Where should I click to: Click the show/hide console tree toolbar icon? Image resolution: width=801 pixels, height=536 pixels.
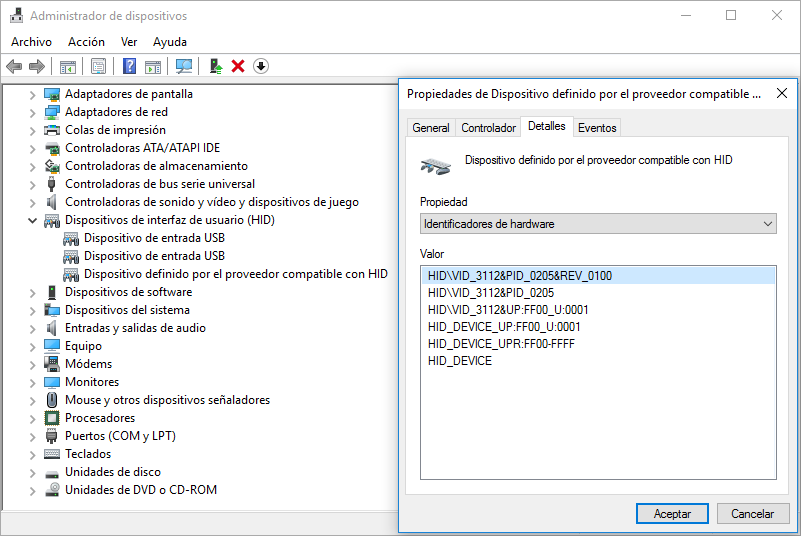tap(67, 66)
